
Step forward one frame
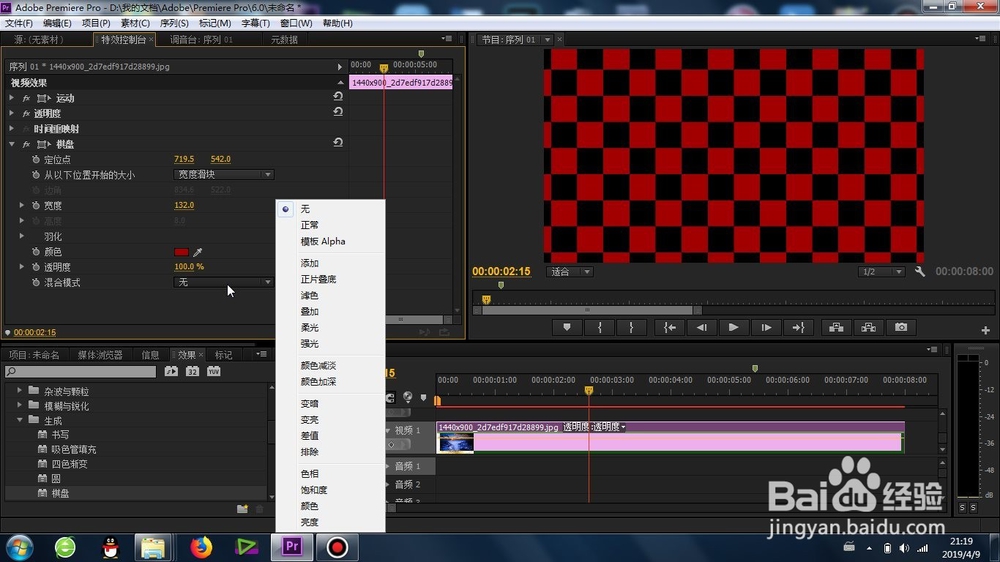[x=766, y=327]
